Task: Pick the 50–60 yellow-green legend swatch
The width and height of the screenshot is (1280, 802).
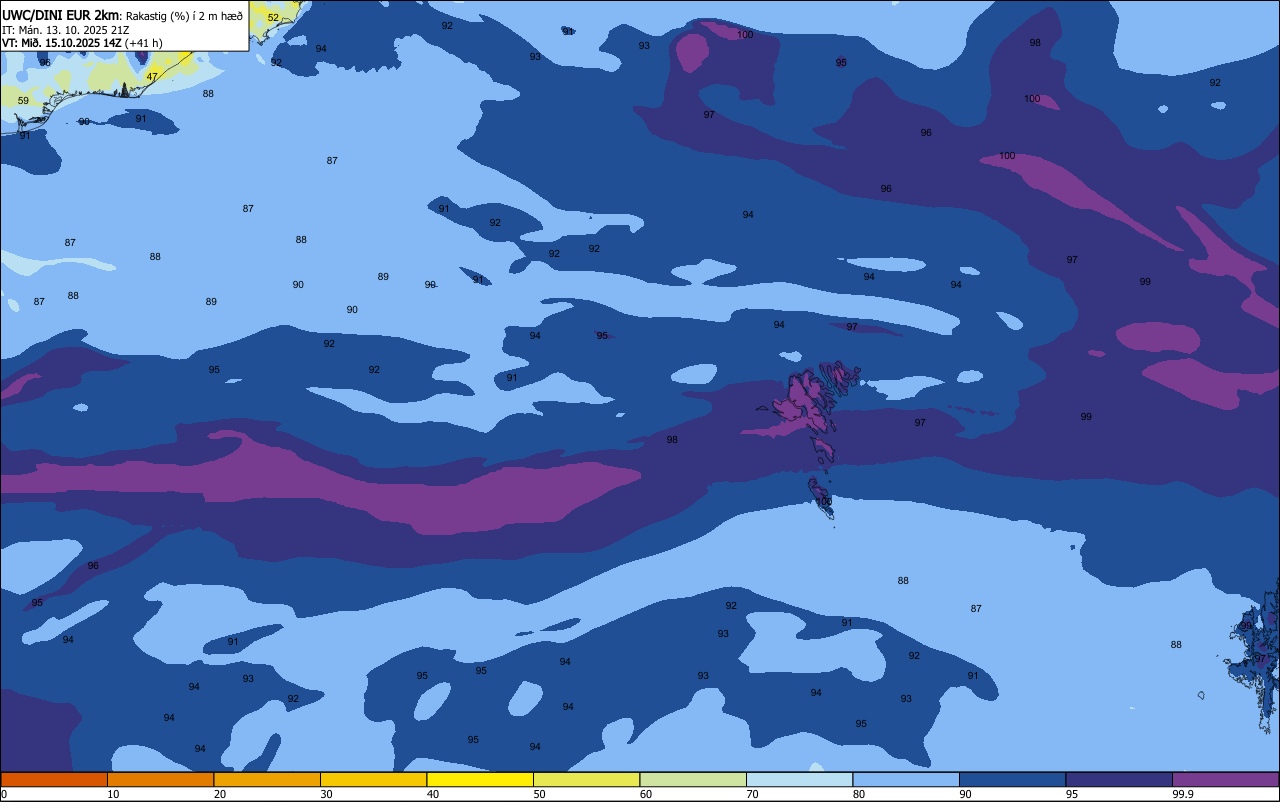Action: (x=586, y=779)
